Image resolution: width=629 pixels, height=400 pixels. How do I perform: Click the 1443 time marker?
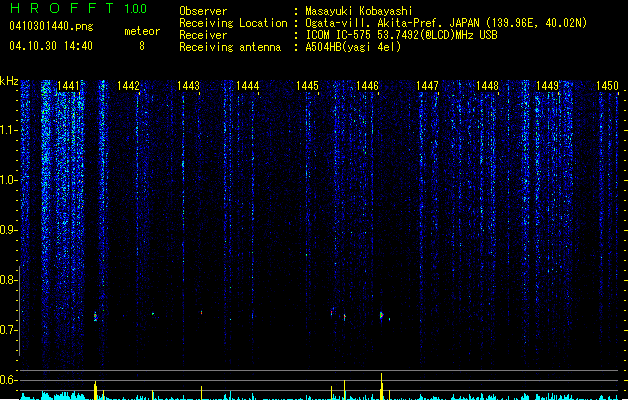pos(188,86)
